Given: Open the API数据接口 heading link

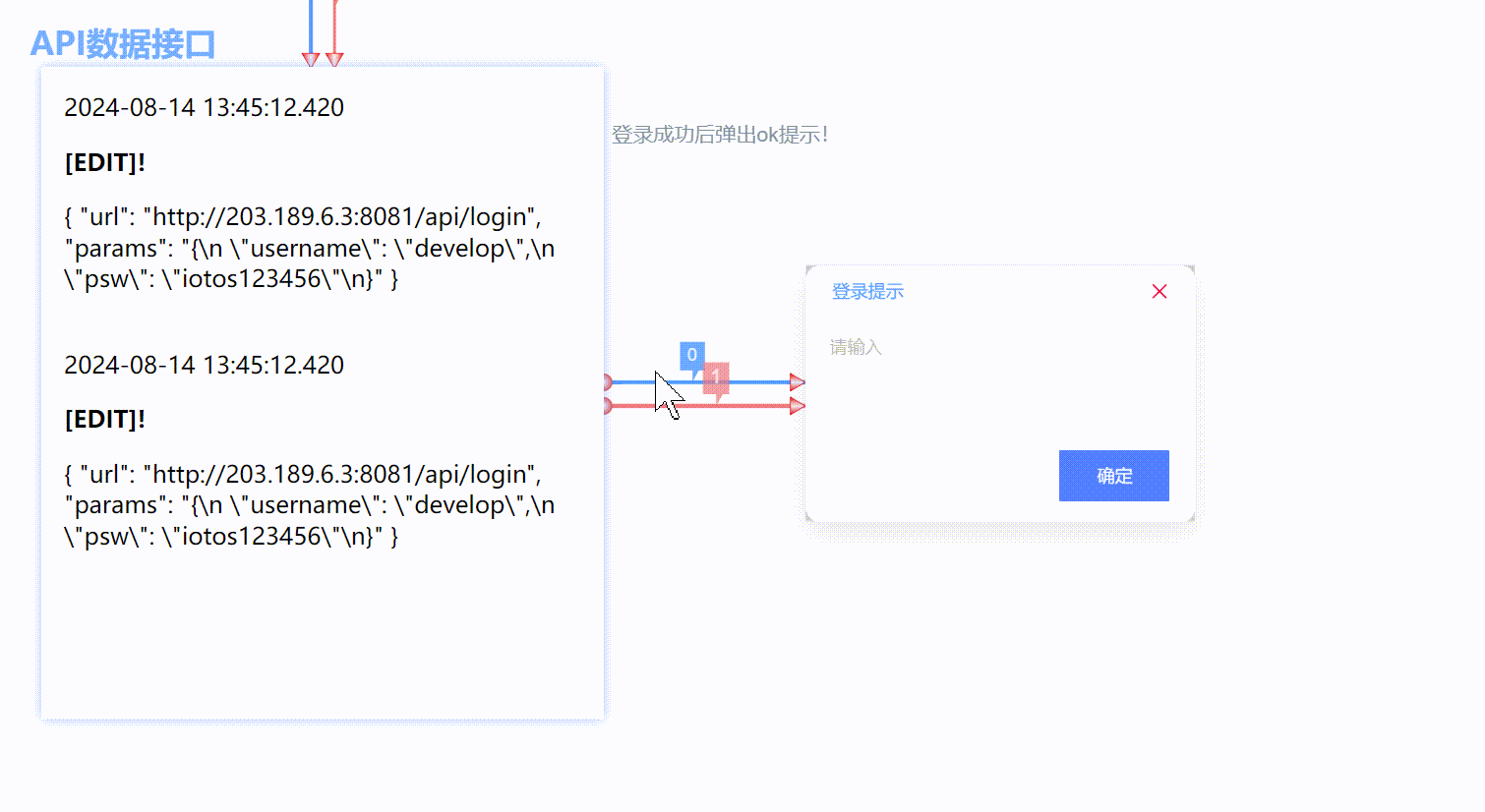Looking at the screenshot, I should pyautogui.click(x=122, y=44).
